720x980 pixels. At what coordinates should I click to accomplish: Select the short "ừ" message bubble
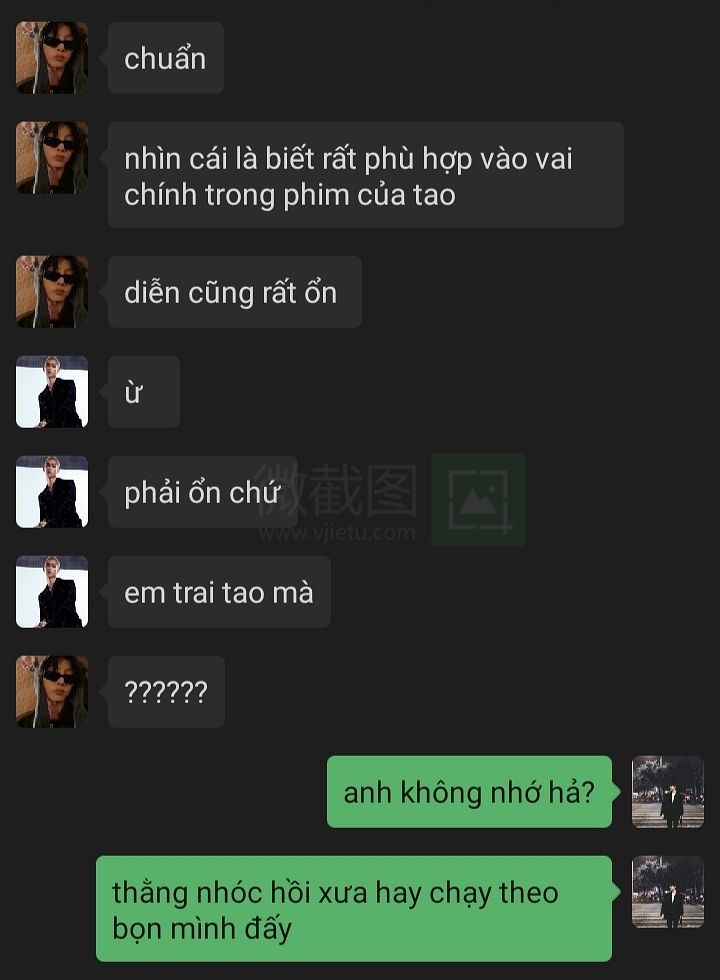[x=144, y=391]
